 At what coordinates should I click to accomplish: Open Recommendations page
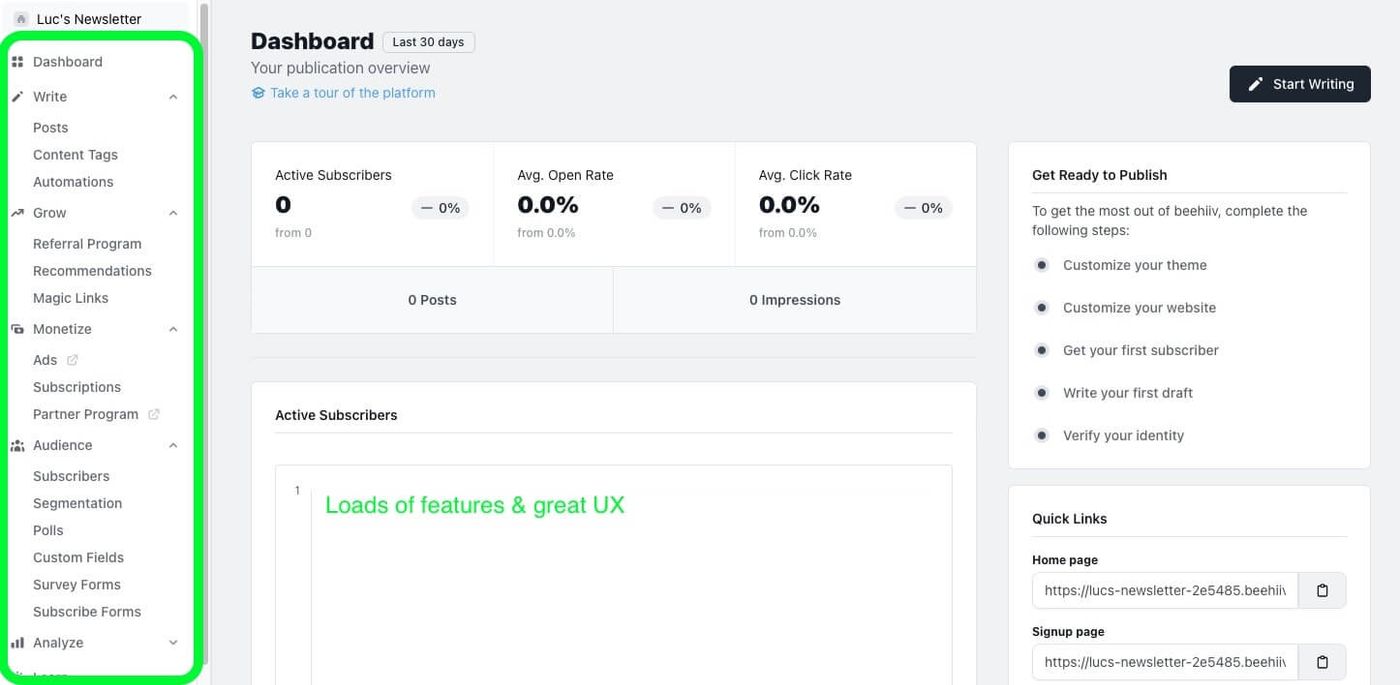(x=92, y=271)
